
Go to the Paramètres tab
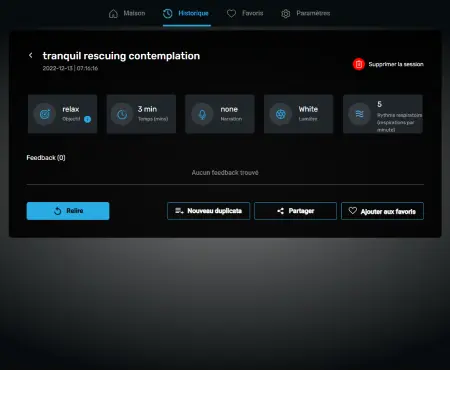(x=305, y=13)
